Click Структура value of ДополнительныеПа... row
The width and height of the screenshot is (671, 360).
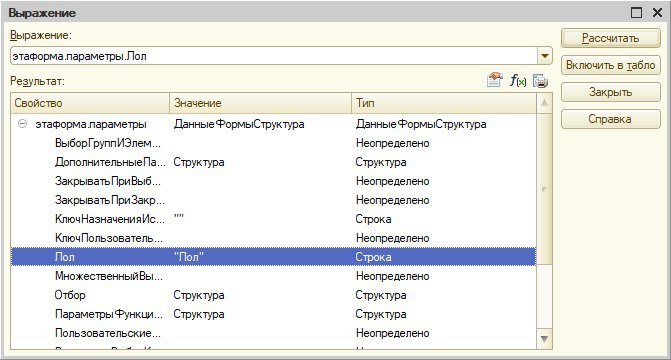click(199, 162)
